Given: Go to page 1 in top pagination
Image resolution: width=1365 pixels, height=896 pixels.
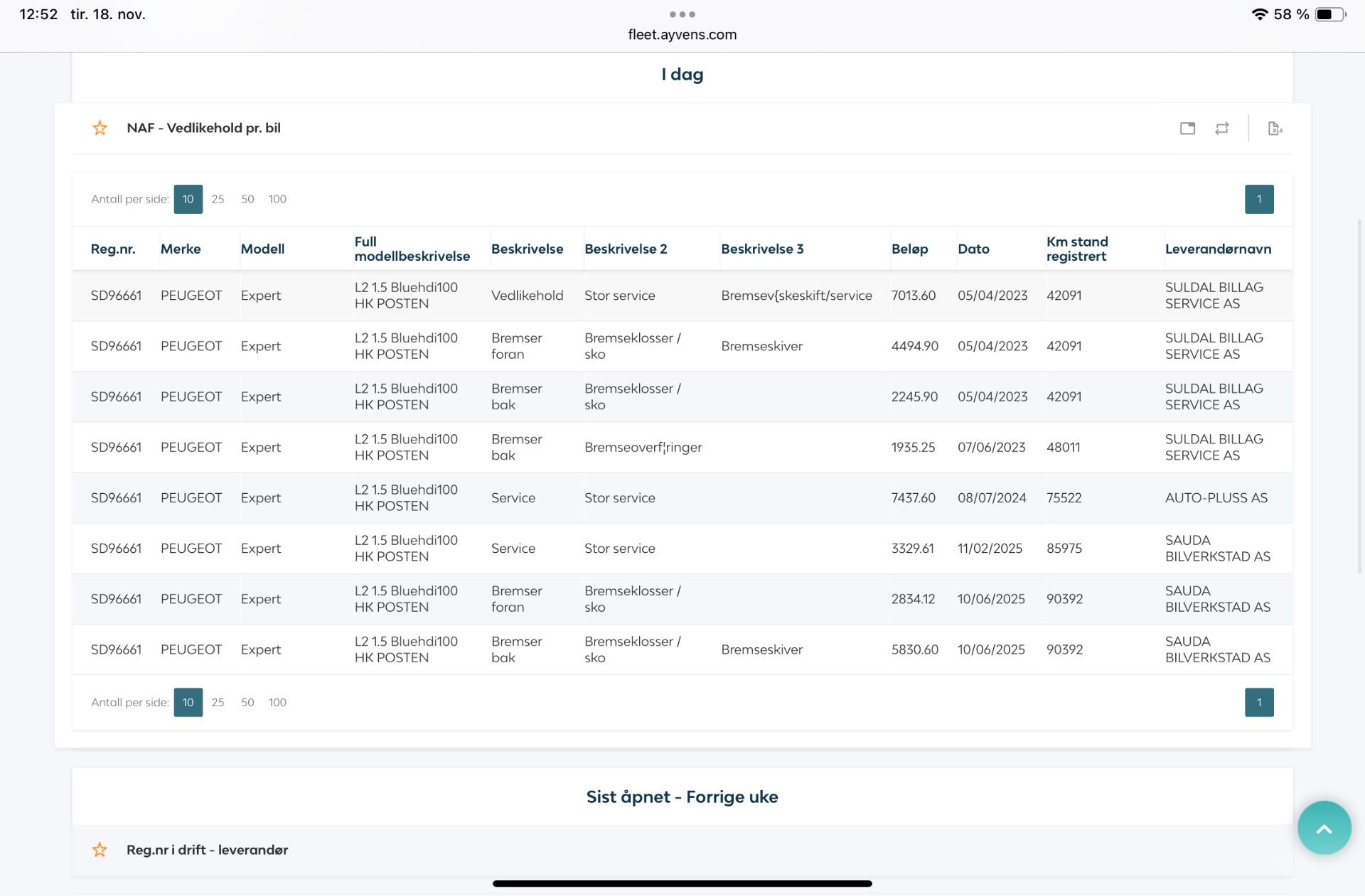Looking at the screenshot, I should click(x=1258, y=199).
